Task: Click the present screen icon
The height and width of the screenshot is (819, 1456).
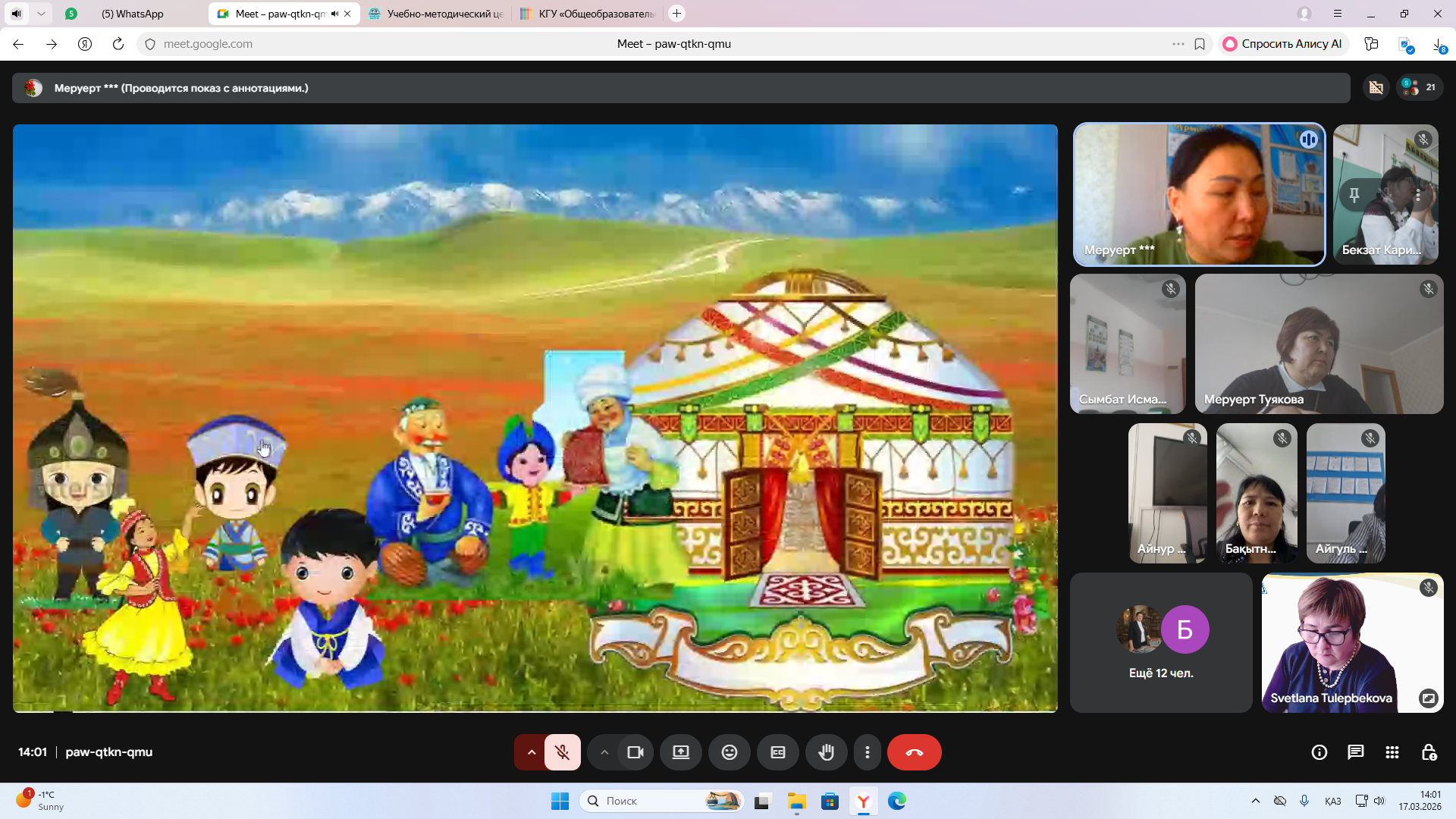Action: pyautogui.click(x=680, y=752)
